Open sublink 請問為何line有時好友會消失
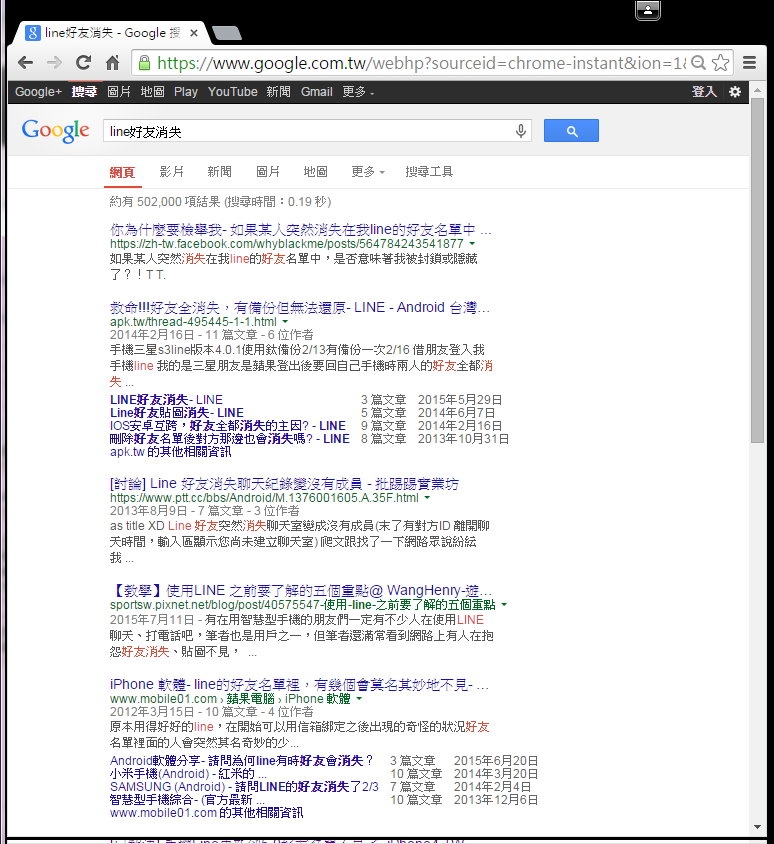This screenshot has height=844, width=774. [241, 761]
